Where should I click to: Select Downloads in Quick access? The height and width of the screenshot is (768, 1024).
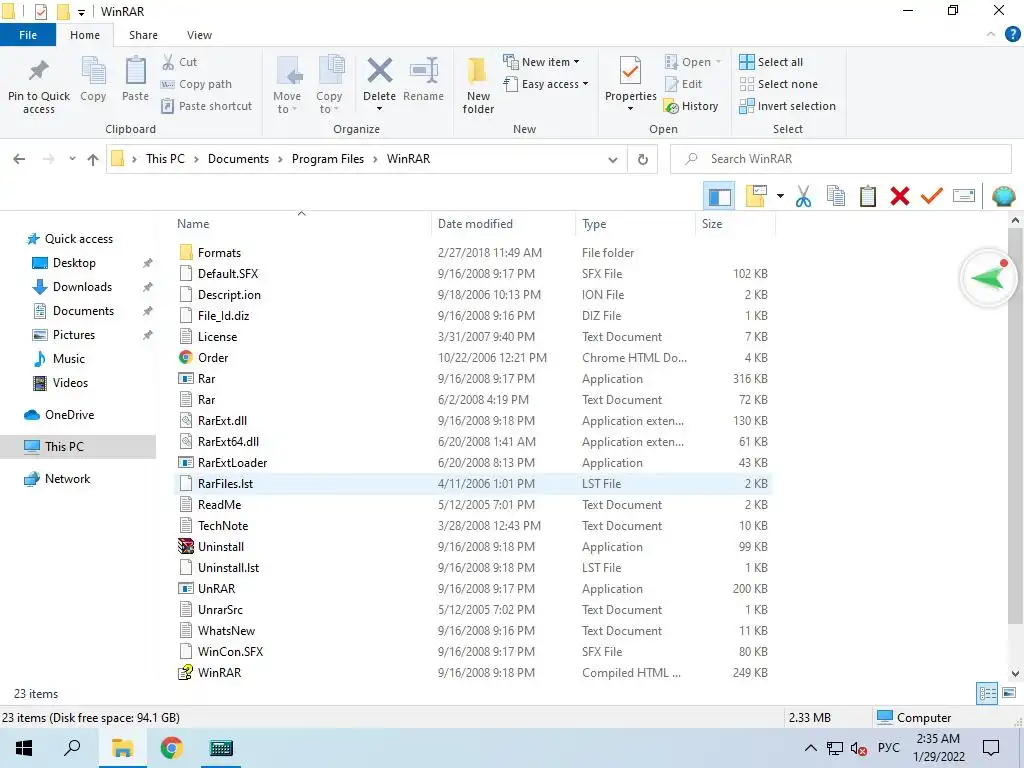[82, 287]
